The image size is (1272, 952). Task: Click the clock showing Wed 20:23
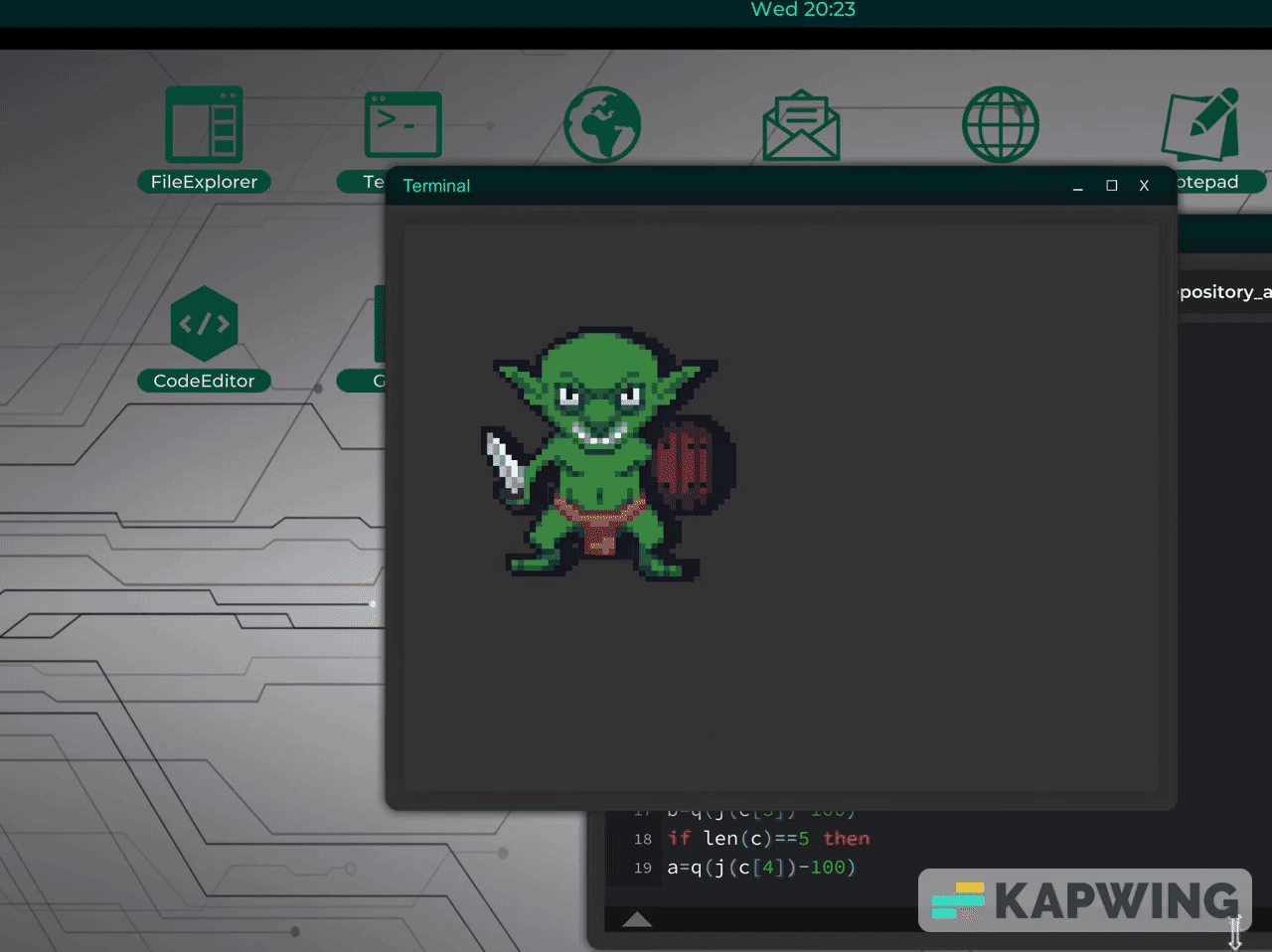click(x=803, y=10)
